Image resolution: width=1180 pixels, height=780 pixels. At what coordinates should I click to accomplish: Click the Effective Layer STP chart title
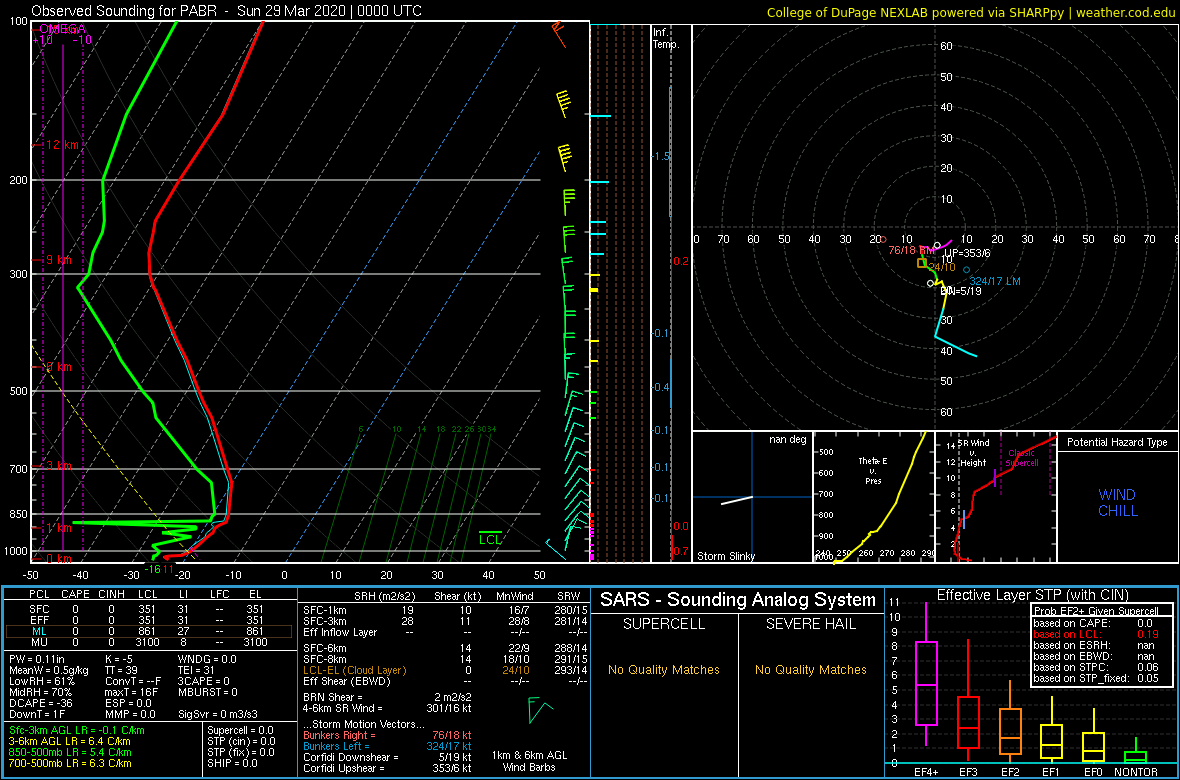click(1032, 596)
